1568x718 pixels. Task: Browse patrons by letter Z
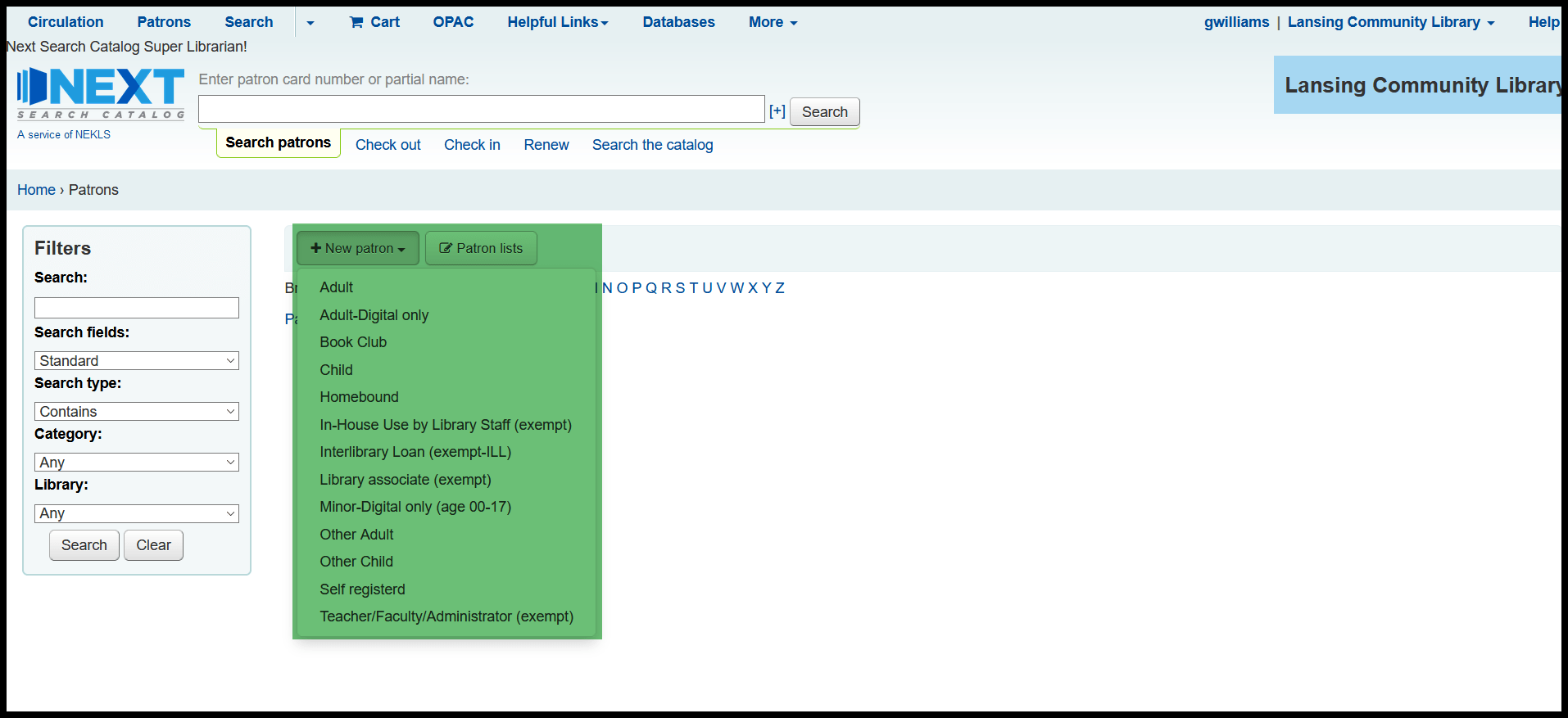[780, 288]
